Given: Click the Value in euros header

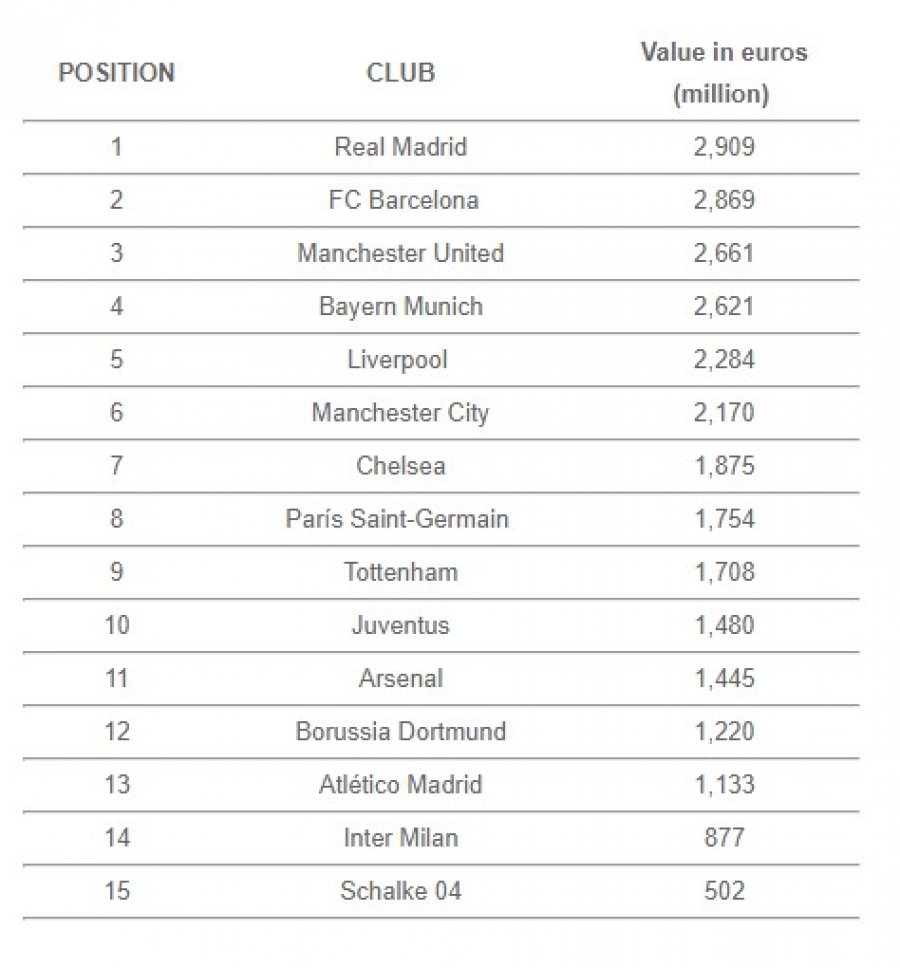Looking at the screenshot, I should 723,73.
